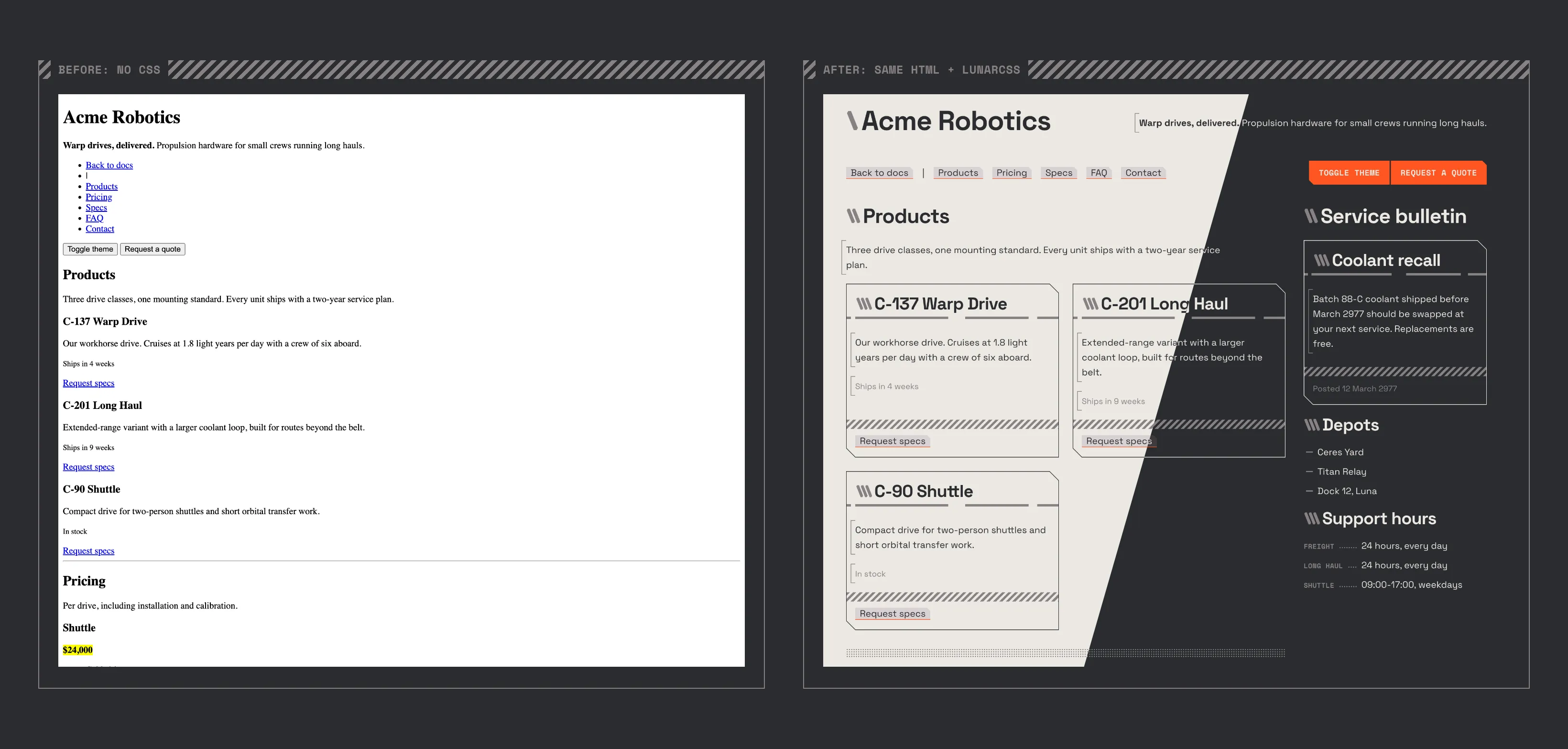Click 'Posted 12 March 2977' footer text
1568x749 pixels.
[1355, 388]
